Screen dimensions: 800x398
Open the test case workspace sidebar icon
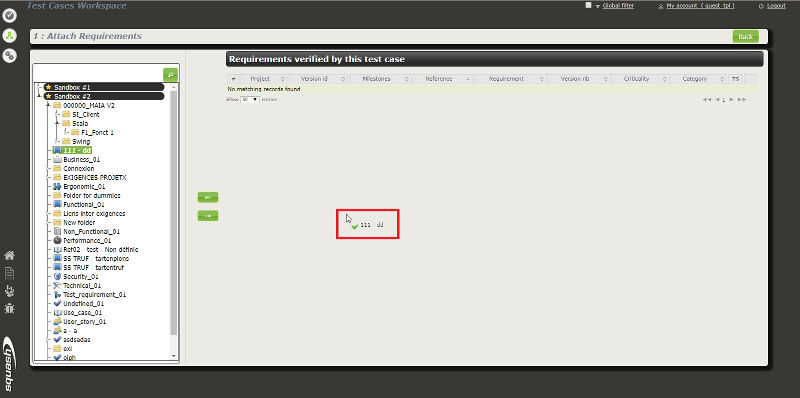point(10,16)
